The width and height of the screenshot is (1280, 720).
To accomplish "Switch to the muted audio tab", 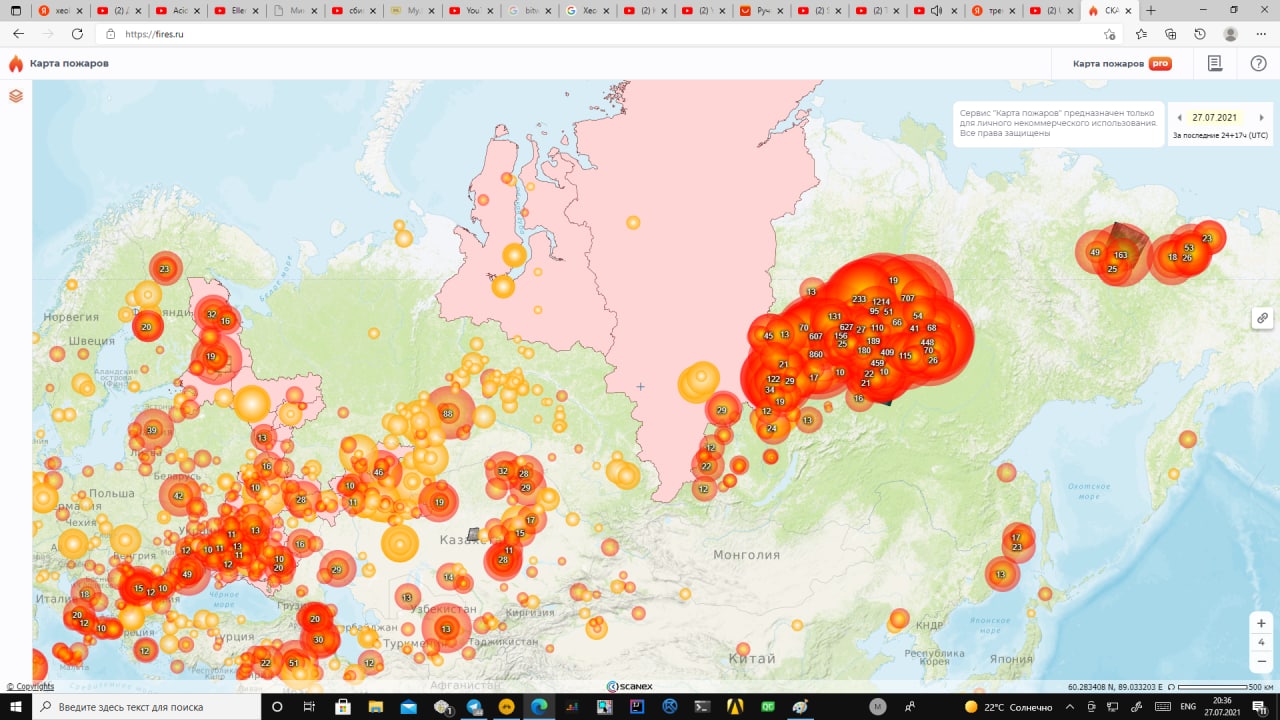I will point(938,10).
